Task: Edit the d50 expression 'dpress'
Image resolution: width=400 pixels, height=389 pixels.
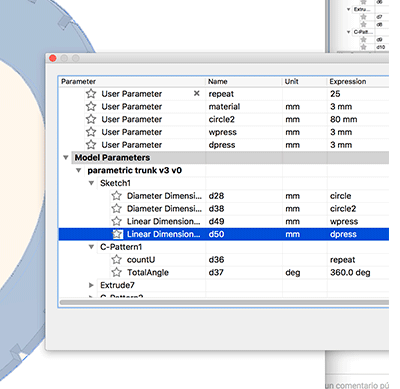Action: pyautogui.click(x=343, y=234)
